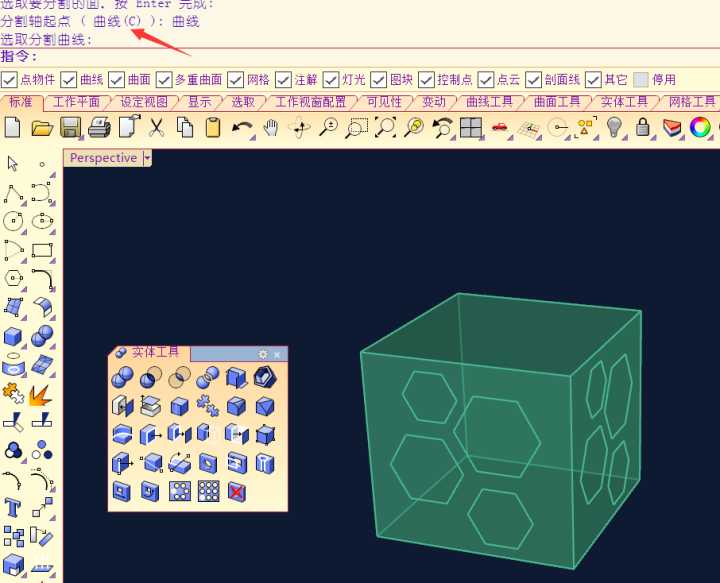Click the Perspective viewport title label
This screenshot has width=720, height=583.
coord(103,158)
